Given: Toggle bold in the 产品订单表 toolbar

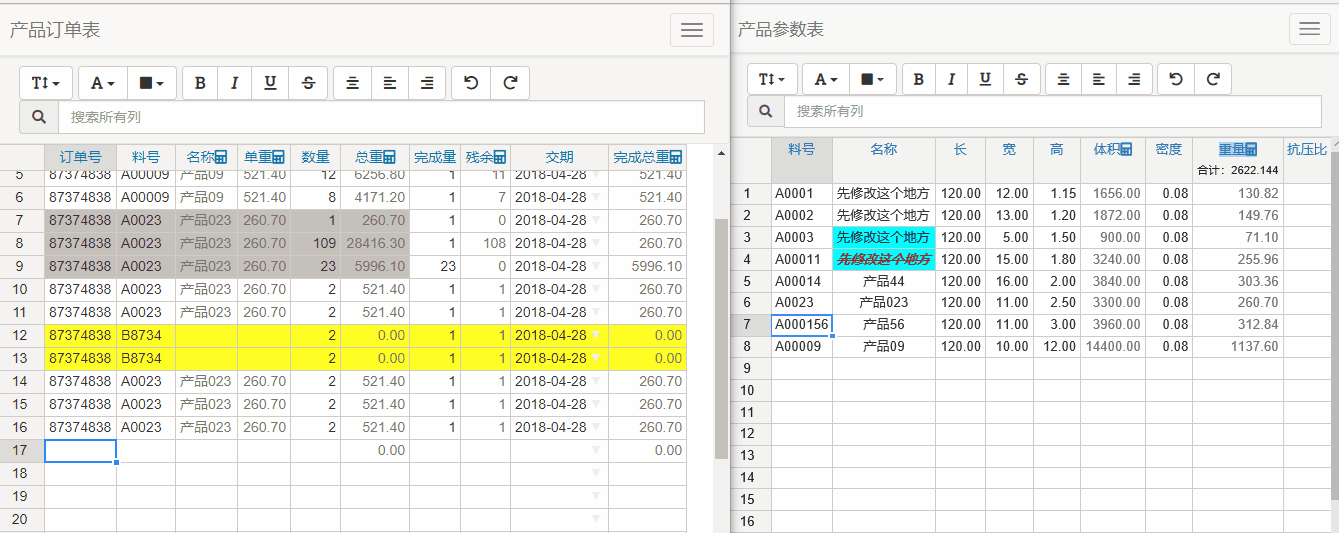Looking at the screenshot, I should (x=200, y=83).
